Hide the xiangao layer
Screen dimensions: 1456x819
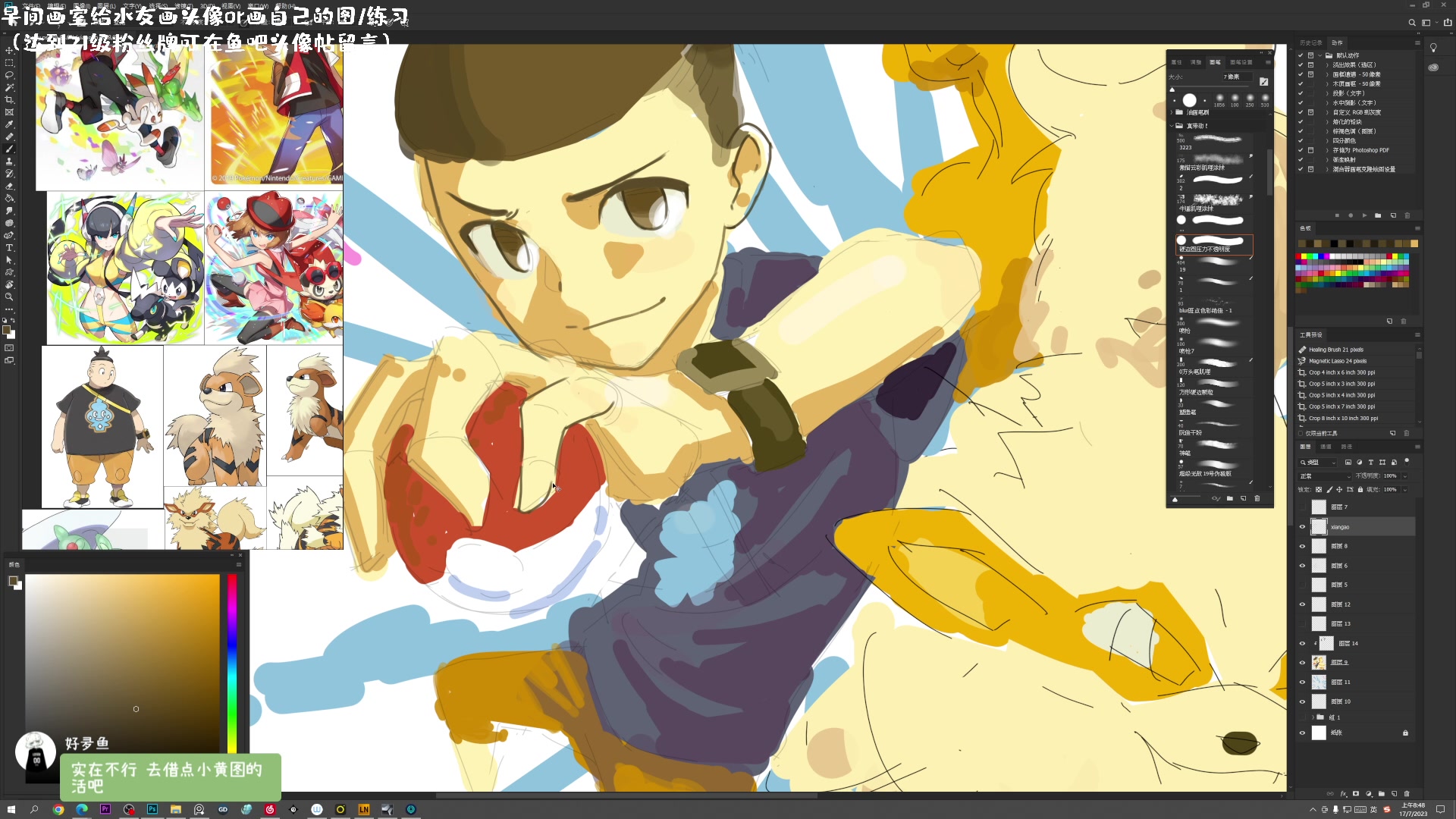pyautogui.click(x=1303, y=527)
